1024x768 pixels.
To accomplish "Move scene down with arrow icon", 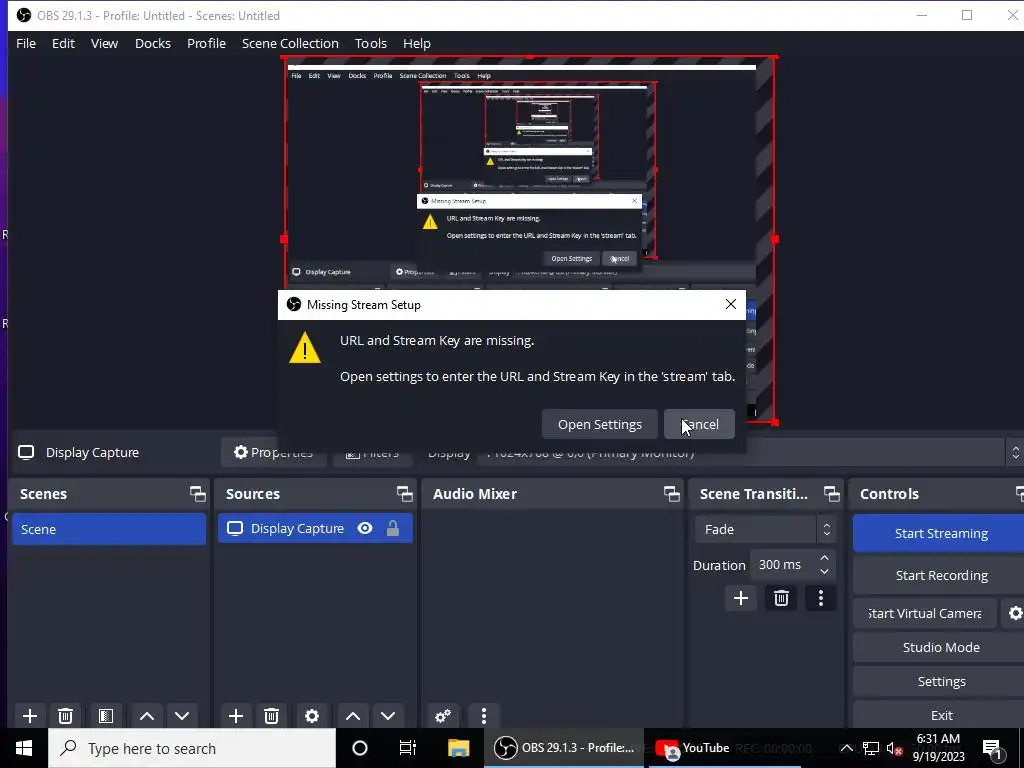I will pyautogui.click(x=182, y=716).
